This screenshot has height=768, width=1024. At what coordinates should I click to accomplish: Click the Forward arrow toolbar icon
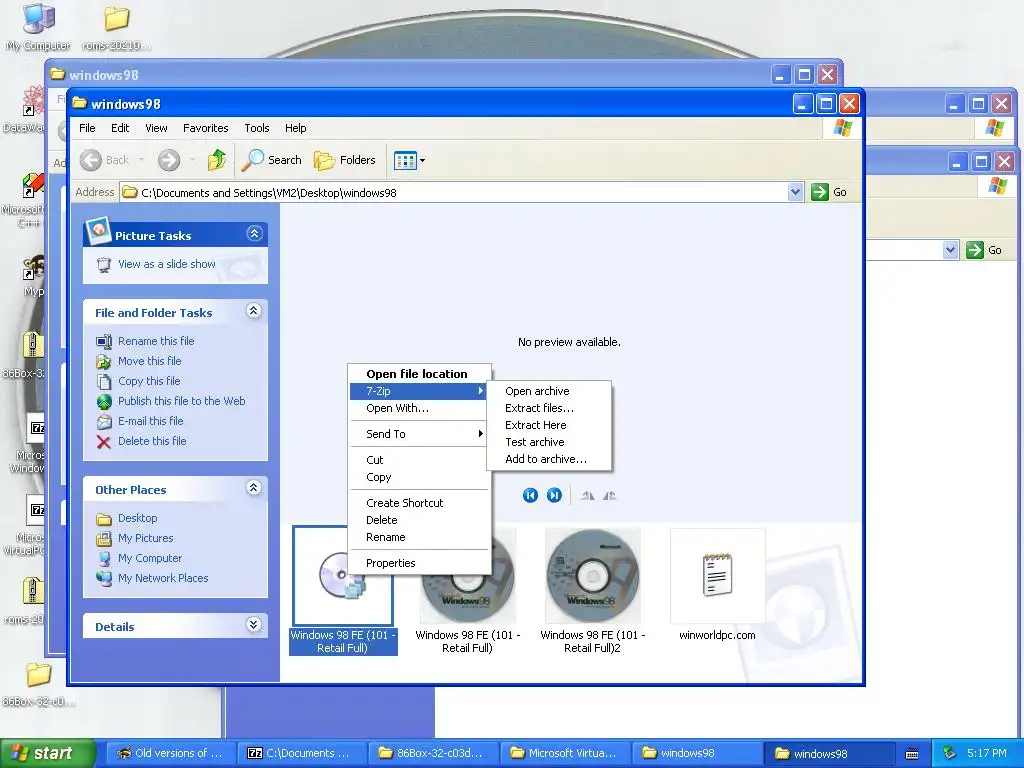[168, 160]
